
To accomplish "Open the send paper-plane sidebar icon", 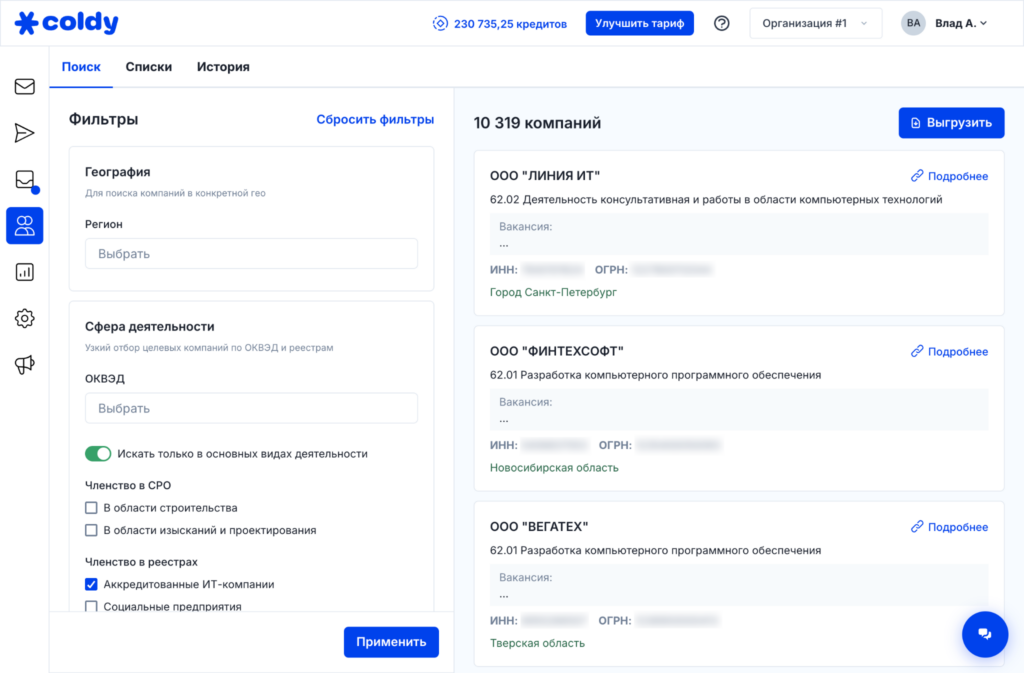I will tap(25, 133).
